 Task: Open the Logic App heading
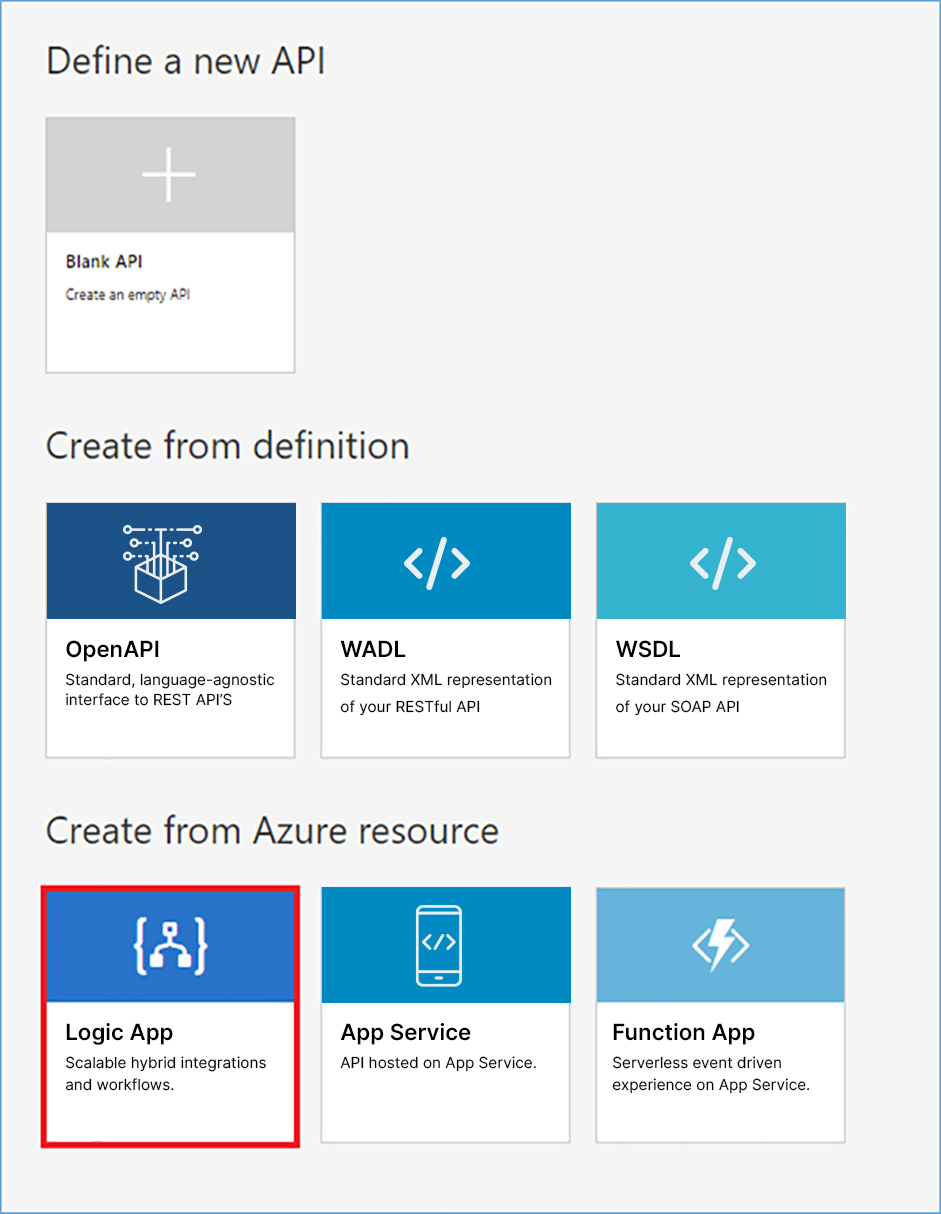119,1032
